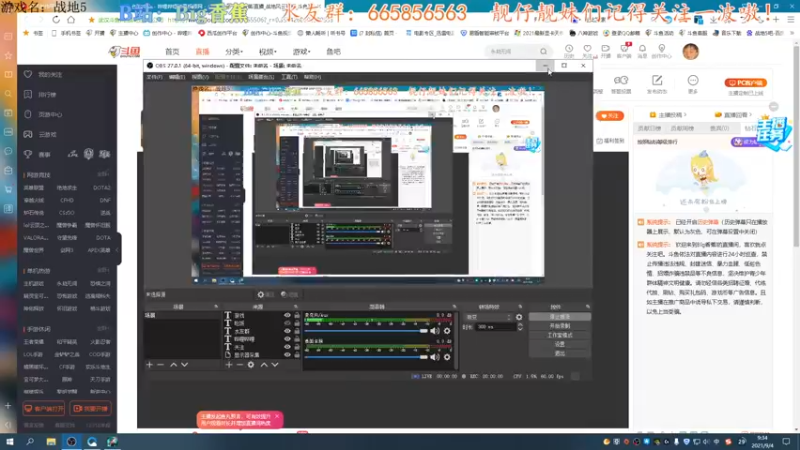Toggle visibility of 关注 text source

point(287,347)
